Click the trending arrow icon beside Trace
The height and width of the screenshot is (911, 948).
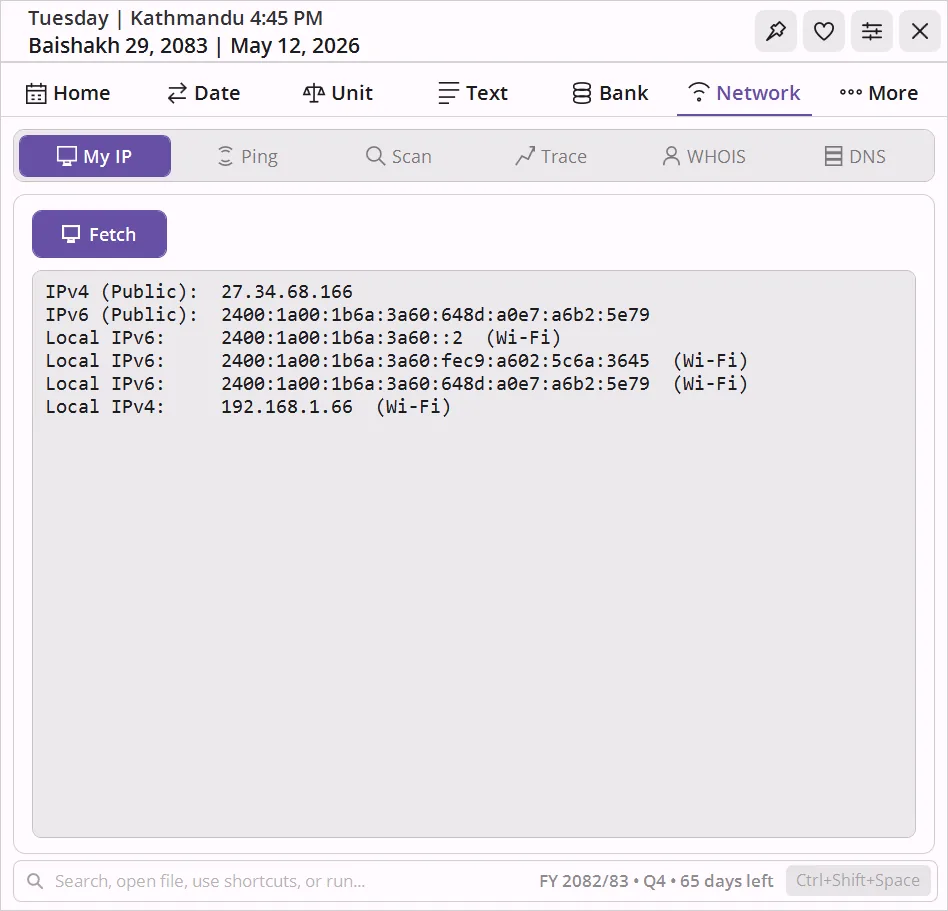point(525,156)
